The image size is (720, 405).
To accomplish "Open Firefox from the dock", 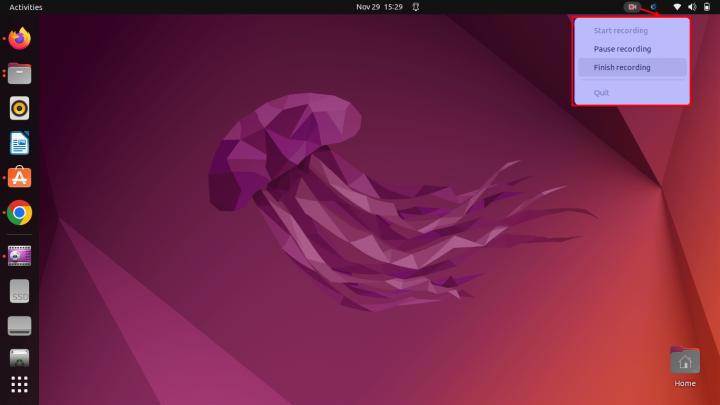I will [x=20, y=39].
